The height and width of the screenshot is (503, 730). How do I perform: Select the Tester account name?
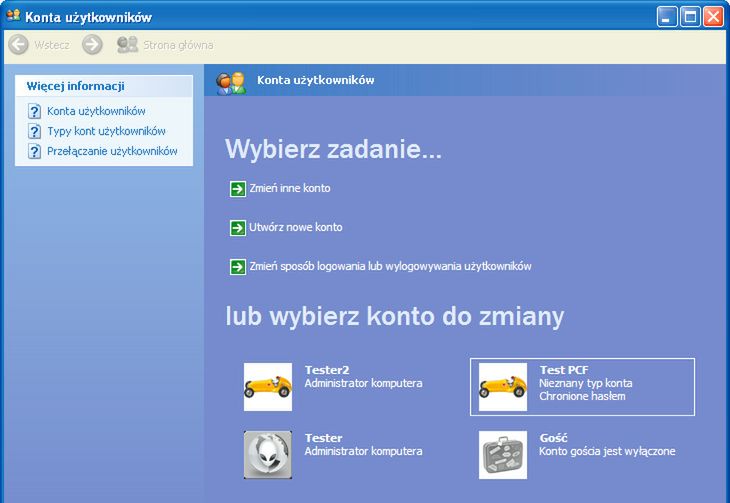tap(324, 438)
